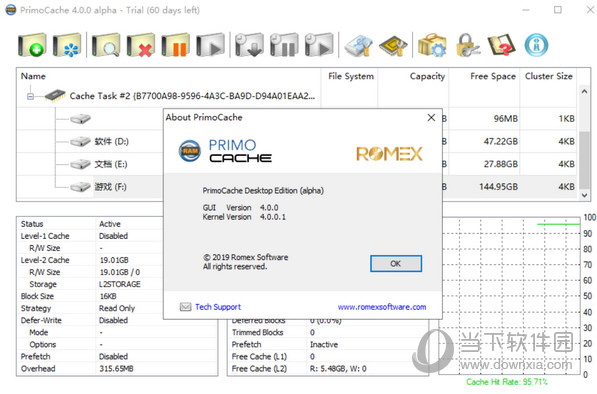This screenshot has height=394, width=597.
Task: Select the 游戏 (F:) volume
Action: point(110,187)
